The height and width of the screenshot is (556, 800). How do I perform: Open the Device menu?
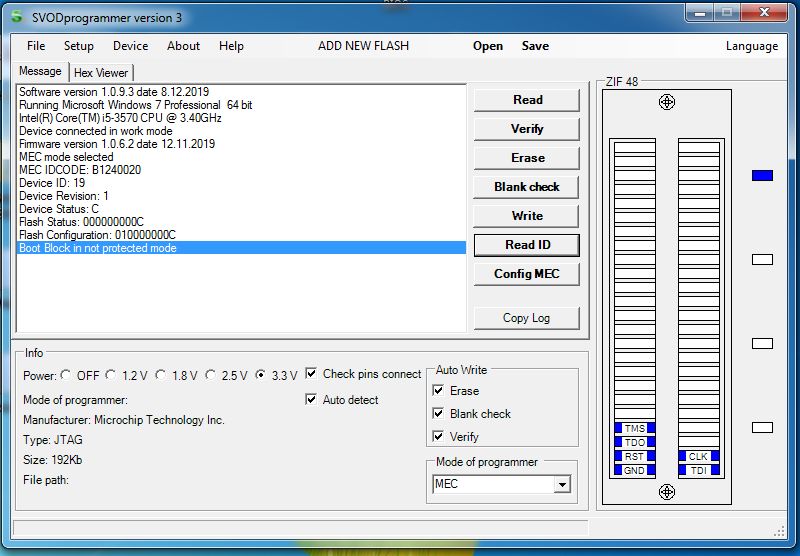[131, 46]
